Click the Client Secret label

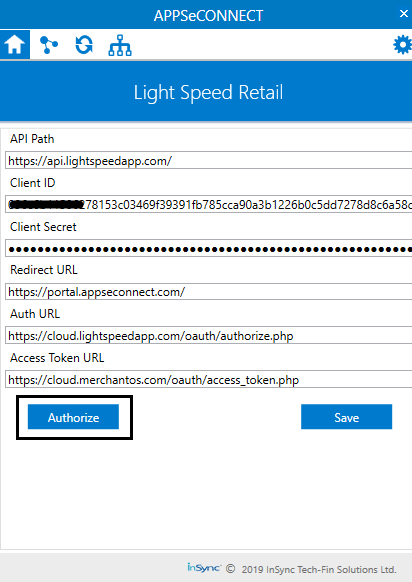43,227
